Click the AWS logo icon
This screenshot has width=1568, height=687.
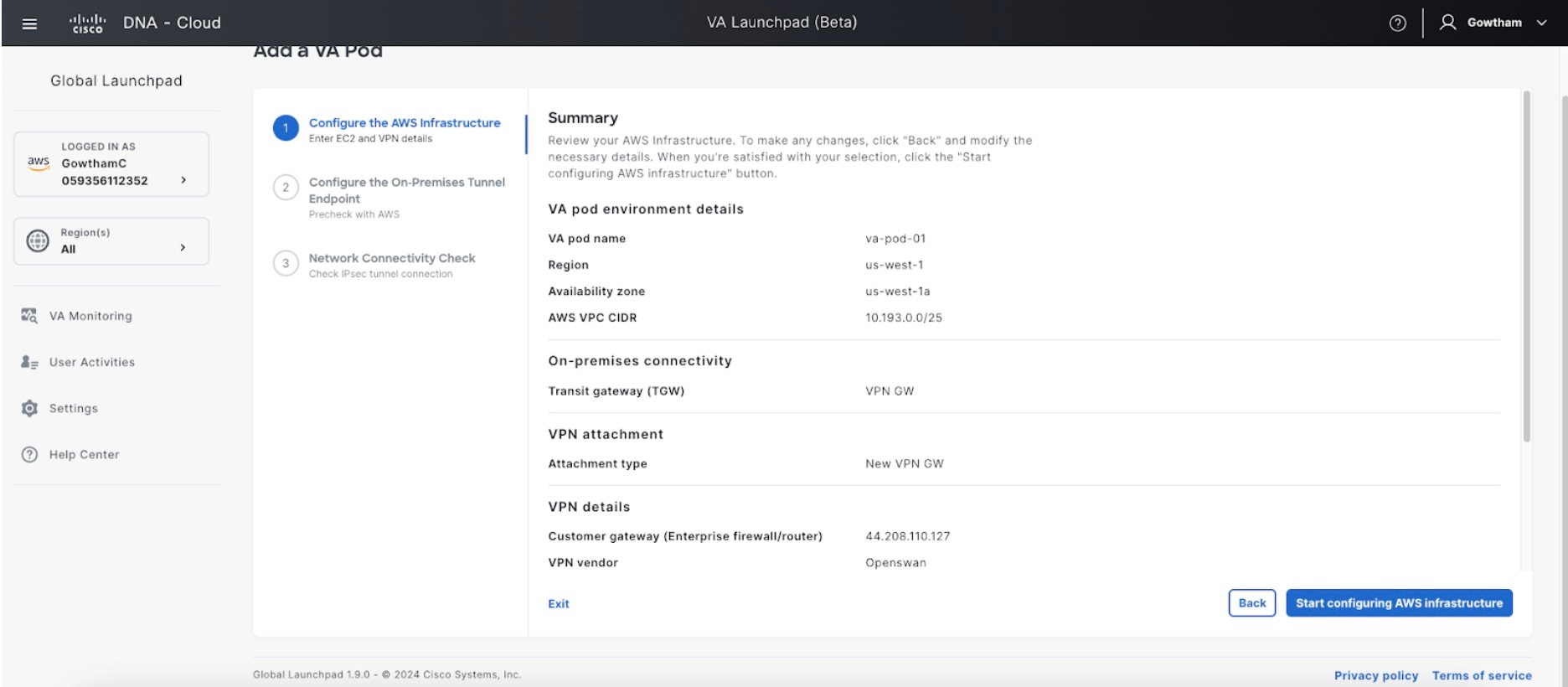39,163
